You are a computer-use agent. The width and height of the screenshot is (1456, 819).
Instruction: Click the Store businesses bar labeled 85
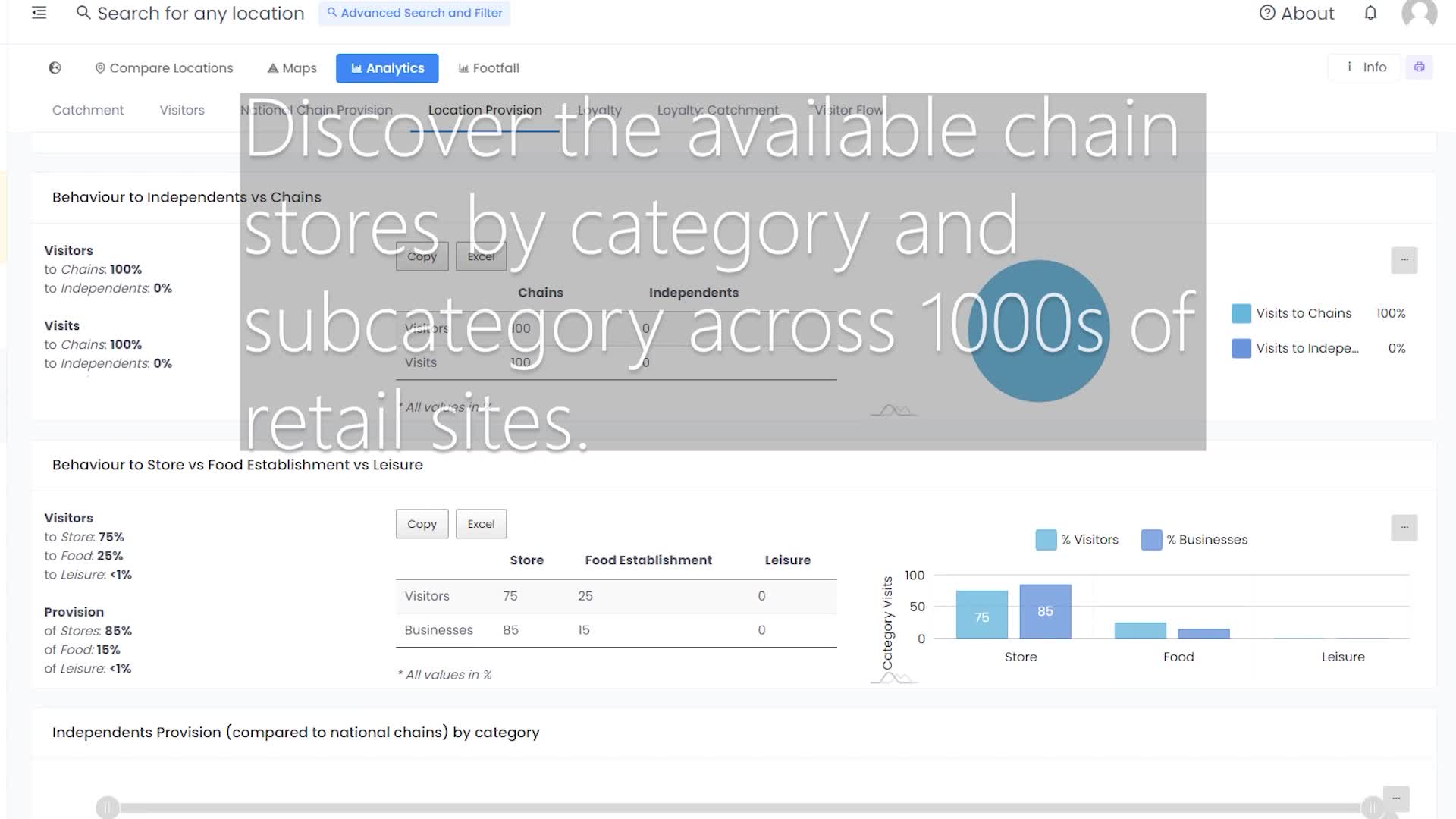point(1045,611)
